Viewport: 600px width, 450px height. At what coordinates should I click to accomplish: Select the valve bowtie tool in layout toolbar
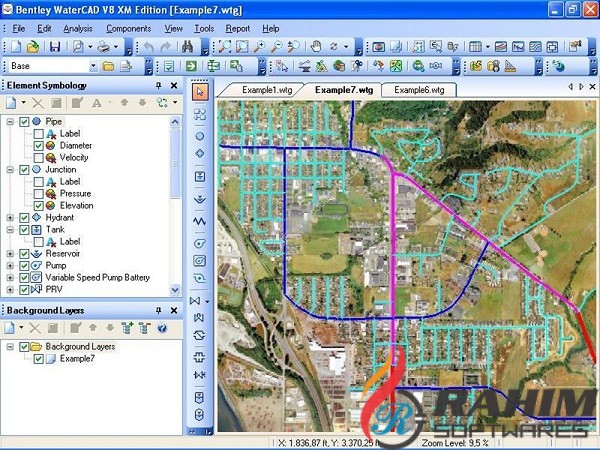(195, 301)
